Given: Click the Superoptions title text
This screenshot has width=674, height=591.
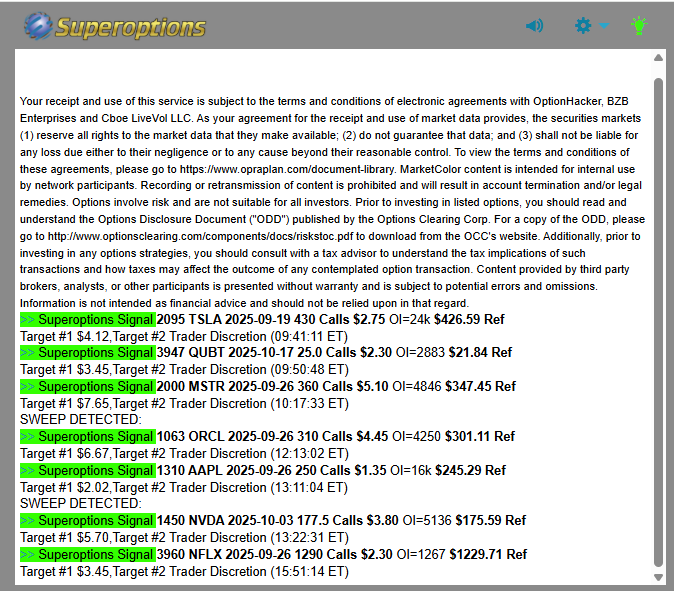Looking at the screenshot, I should tap(130, 27).
